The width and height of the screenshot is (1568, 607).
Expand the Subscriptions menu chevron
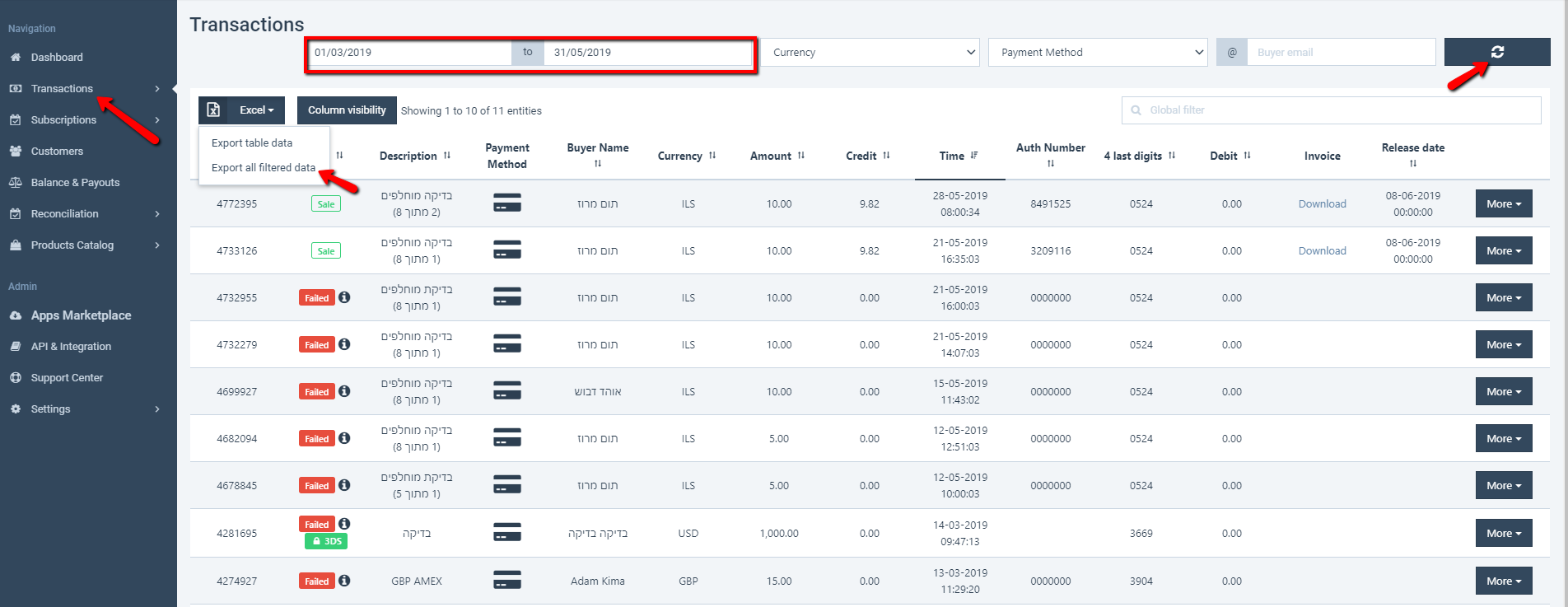[157, 120]
